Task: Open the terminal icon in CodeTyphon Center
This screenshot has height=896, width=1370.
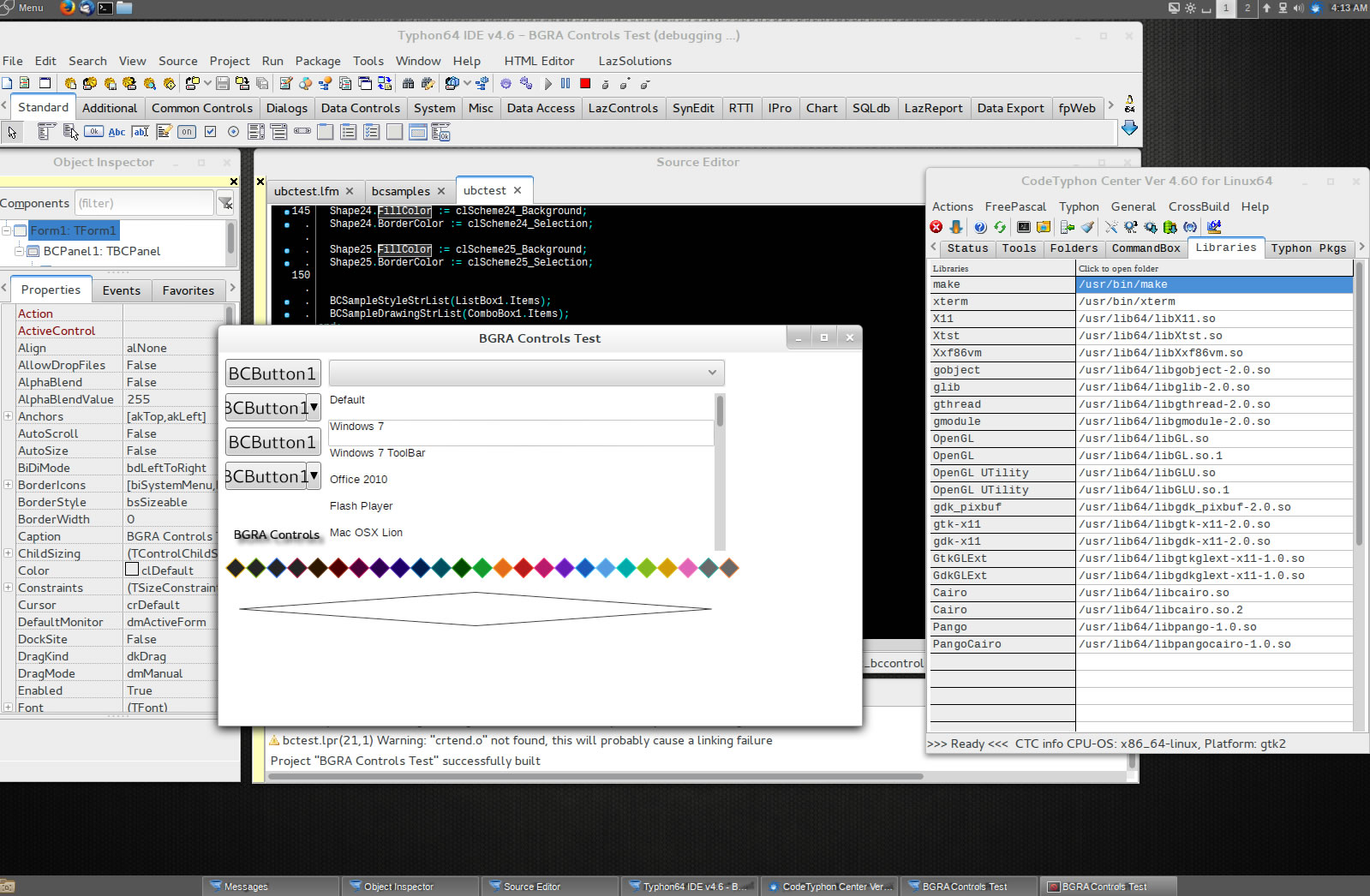Action: click(1023, 226)
